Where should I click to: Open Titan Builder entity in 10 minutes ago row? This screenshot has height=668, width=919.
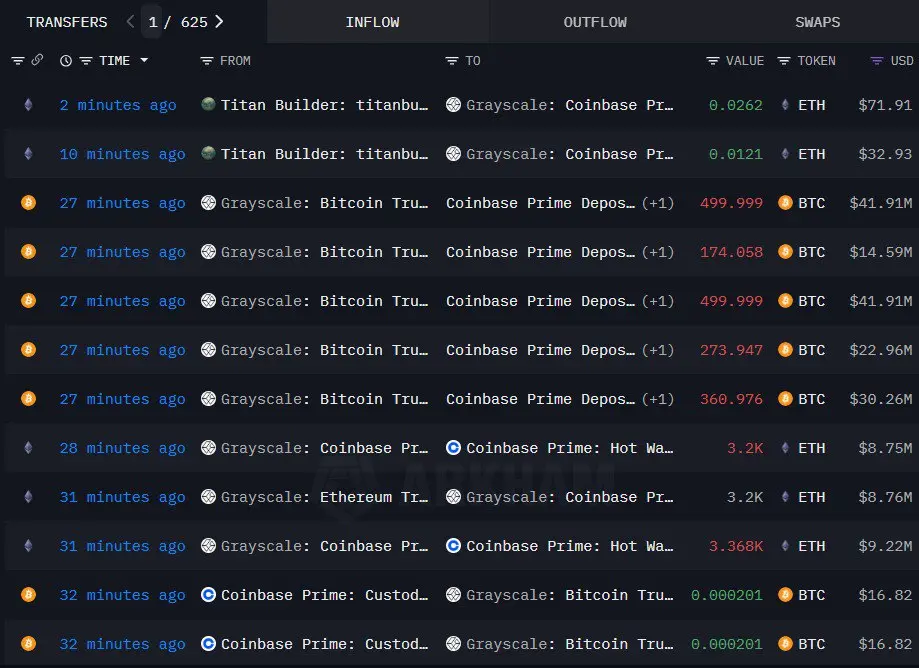(324, 154)
